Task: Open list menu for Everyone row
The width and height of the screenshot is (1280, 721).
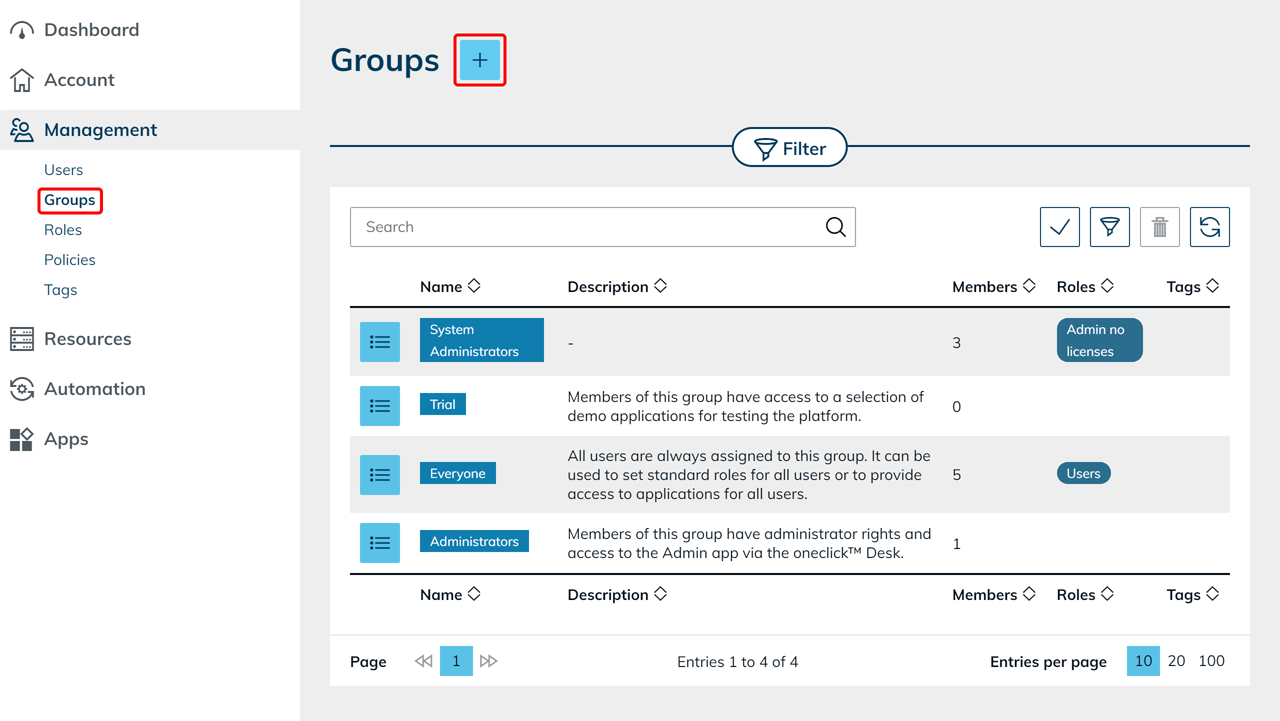Action: click(x=380, y=475)
